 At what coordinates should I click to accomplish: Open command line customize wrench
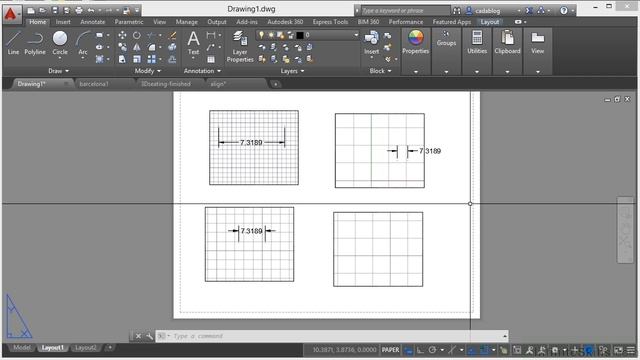149,336
